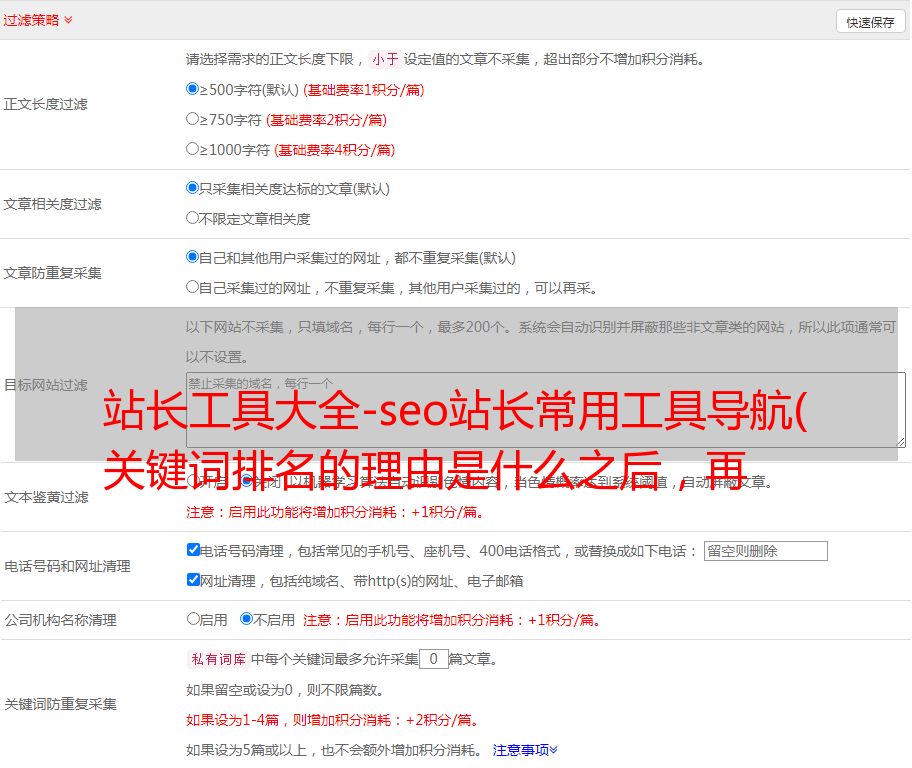The height and width of the screenshot is (768, 912).
Task: Select 自己和其他用户采集过的网址 no-repeat option
Action: [193, 257]
